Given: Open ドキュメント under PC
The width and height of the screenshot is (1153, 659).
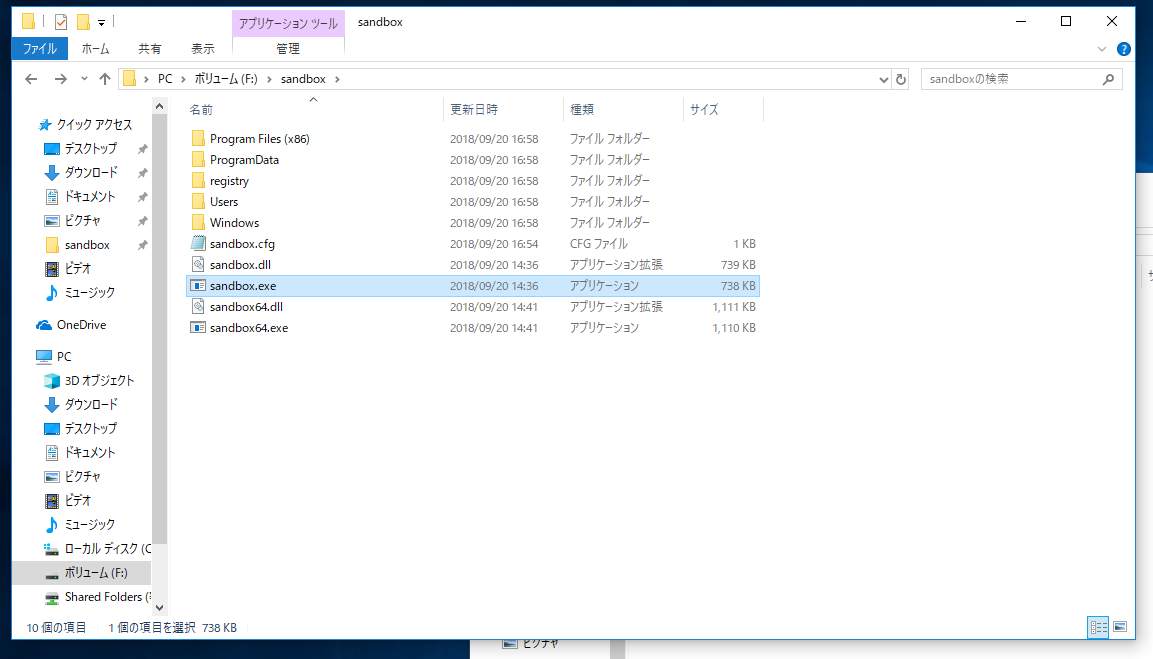Looking at the screenshot, I should point(90,452).
